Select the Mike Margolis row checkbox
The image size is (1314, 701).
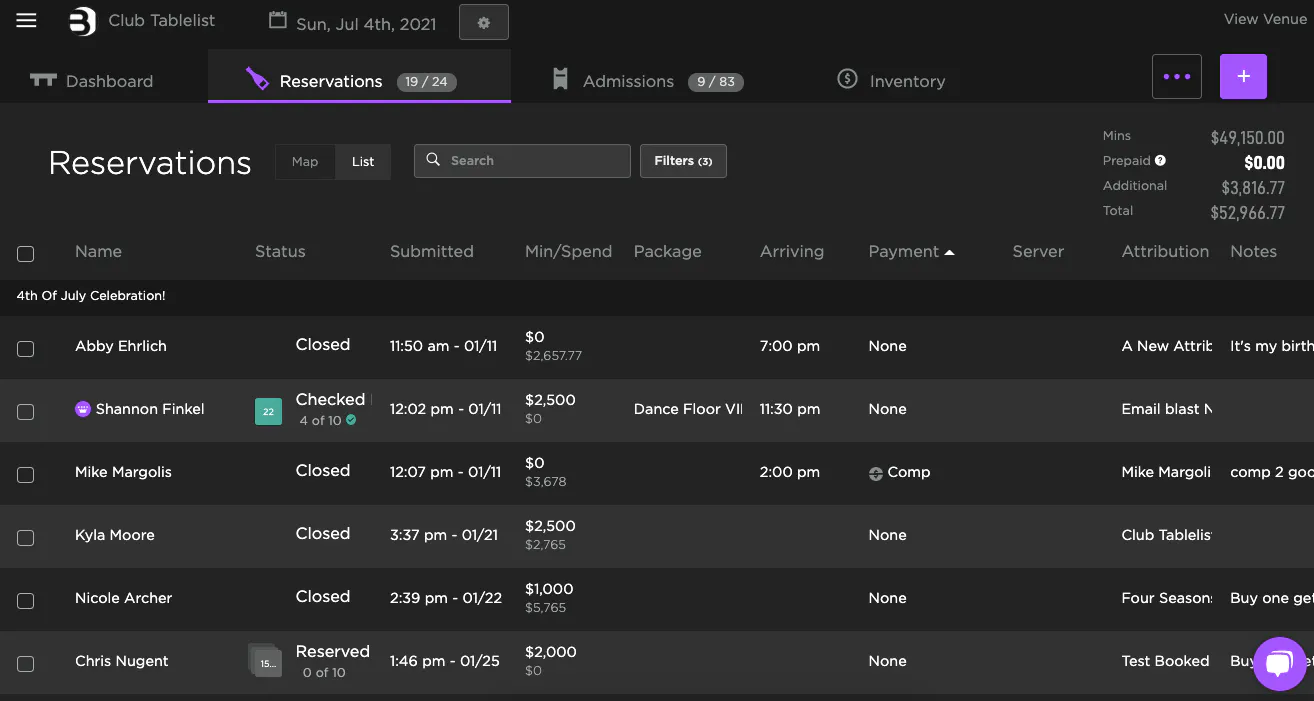pos(26,474)
